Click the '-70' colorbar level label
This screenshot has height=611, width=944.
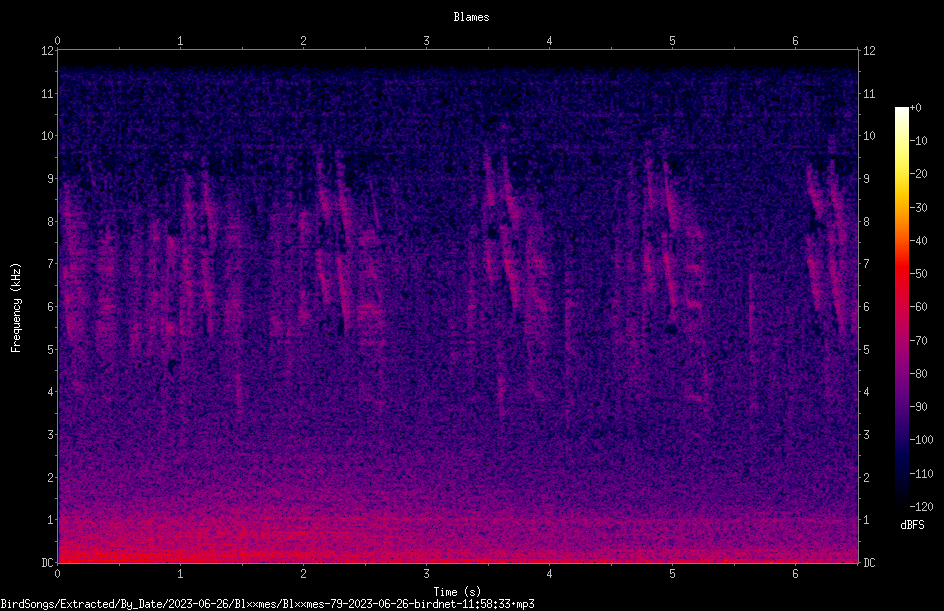pos(919,341)
